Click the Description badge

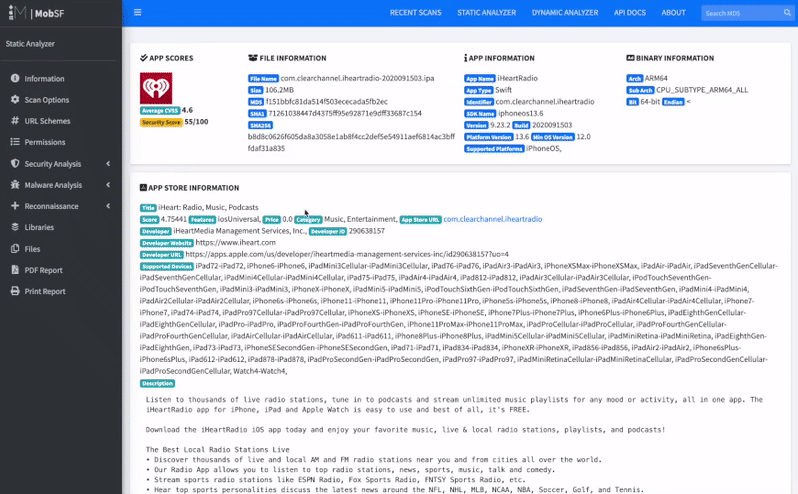(x=157, y=384)
